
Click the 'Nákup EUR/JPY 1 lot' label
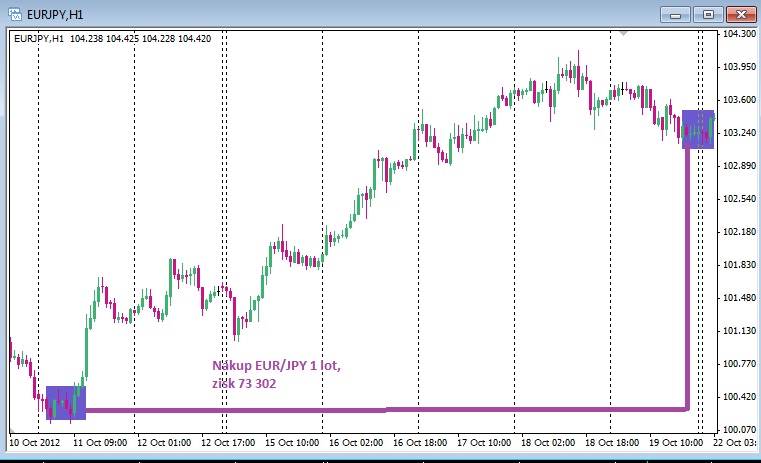(x=276, y=365)
